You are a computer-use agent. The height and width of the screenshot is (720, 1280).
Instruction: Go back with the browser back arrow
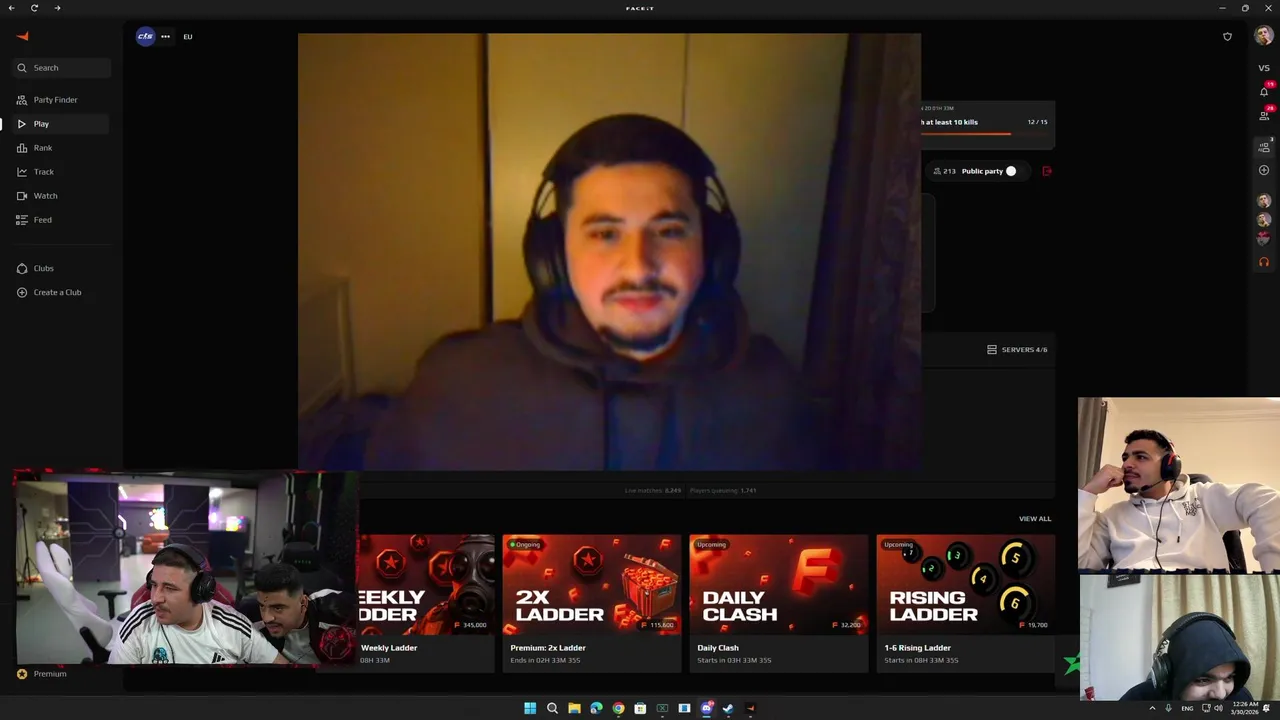(x=11, y=8)
